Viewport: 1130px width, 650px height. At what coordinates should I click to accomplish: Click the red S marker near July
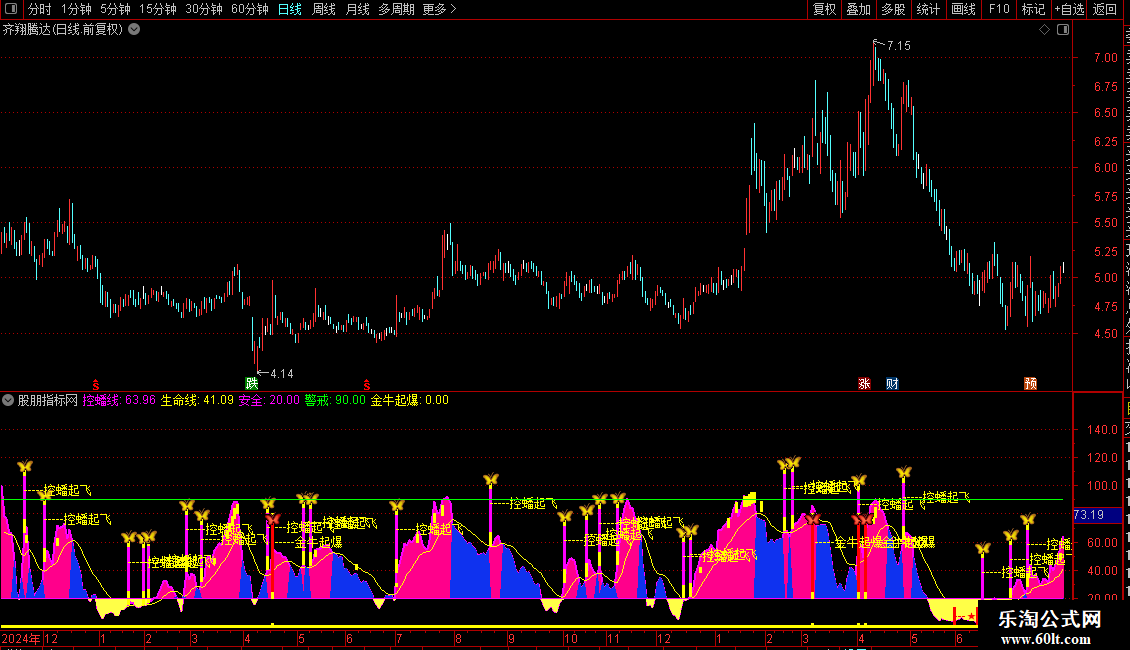[x=367, y=385]
